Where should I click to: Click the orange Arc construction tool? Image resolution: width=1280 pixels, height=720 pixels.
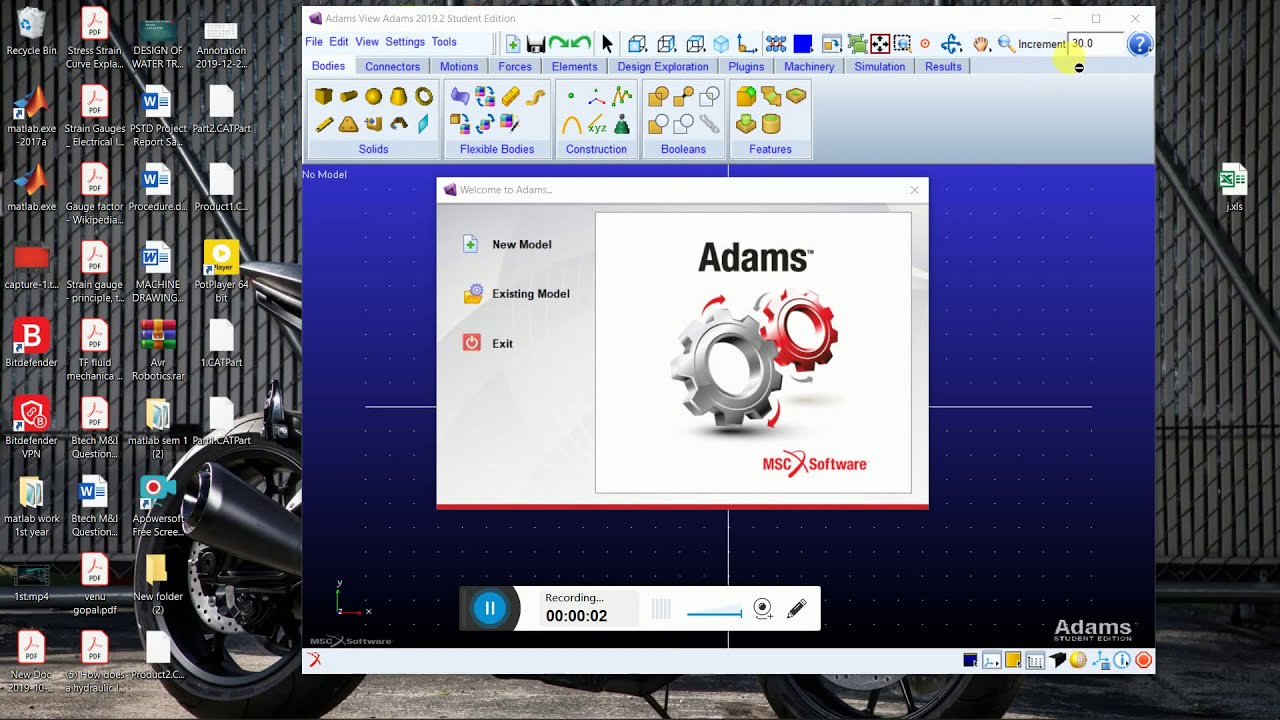coord(572,124)
